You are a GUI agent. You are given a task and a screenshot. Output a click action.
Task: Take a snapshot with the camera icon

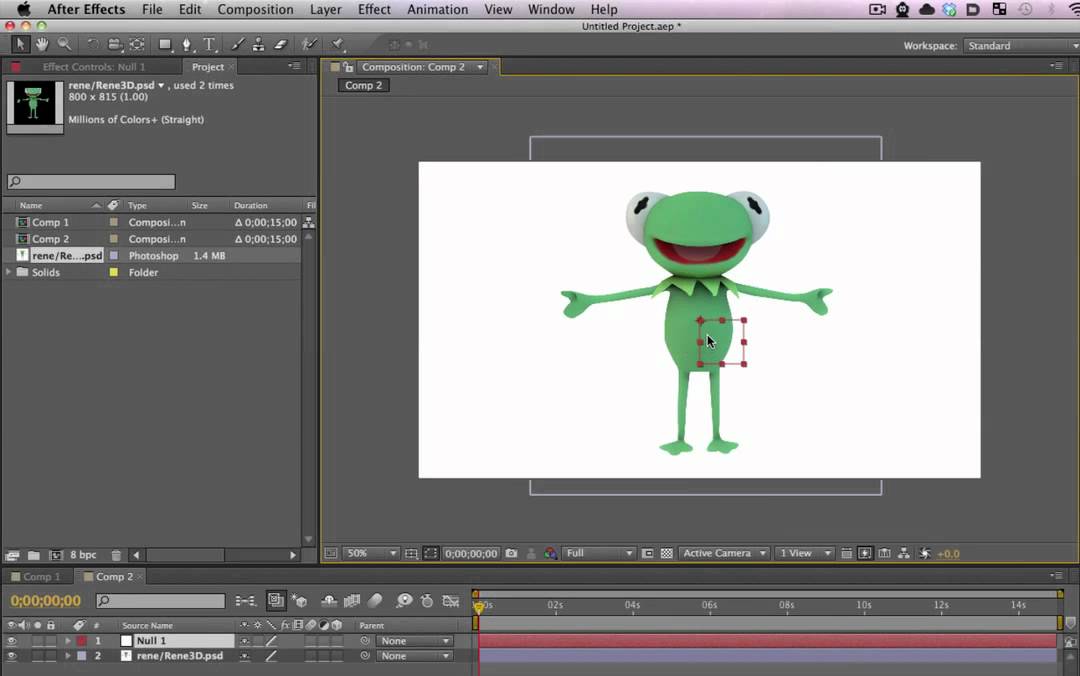(x=511, y=553)
